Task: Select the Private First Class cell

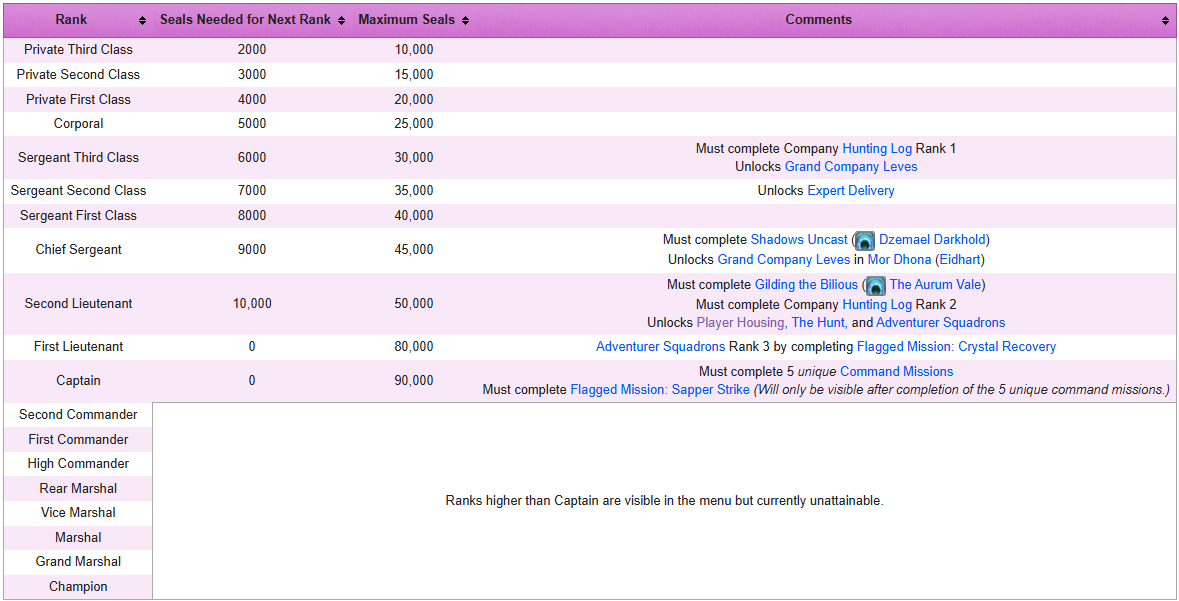Action: [x=78, y=99]
